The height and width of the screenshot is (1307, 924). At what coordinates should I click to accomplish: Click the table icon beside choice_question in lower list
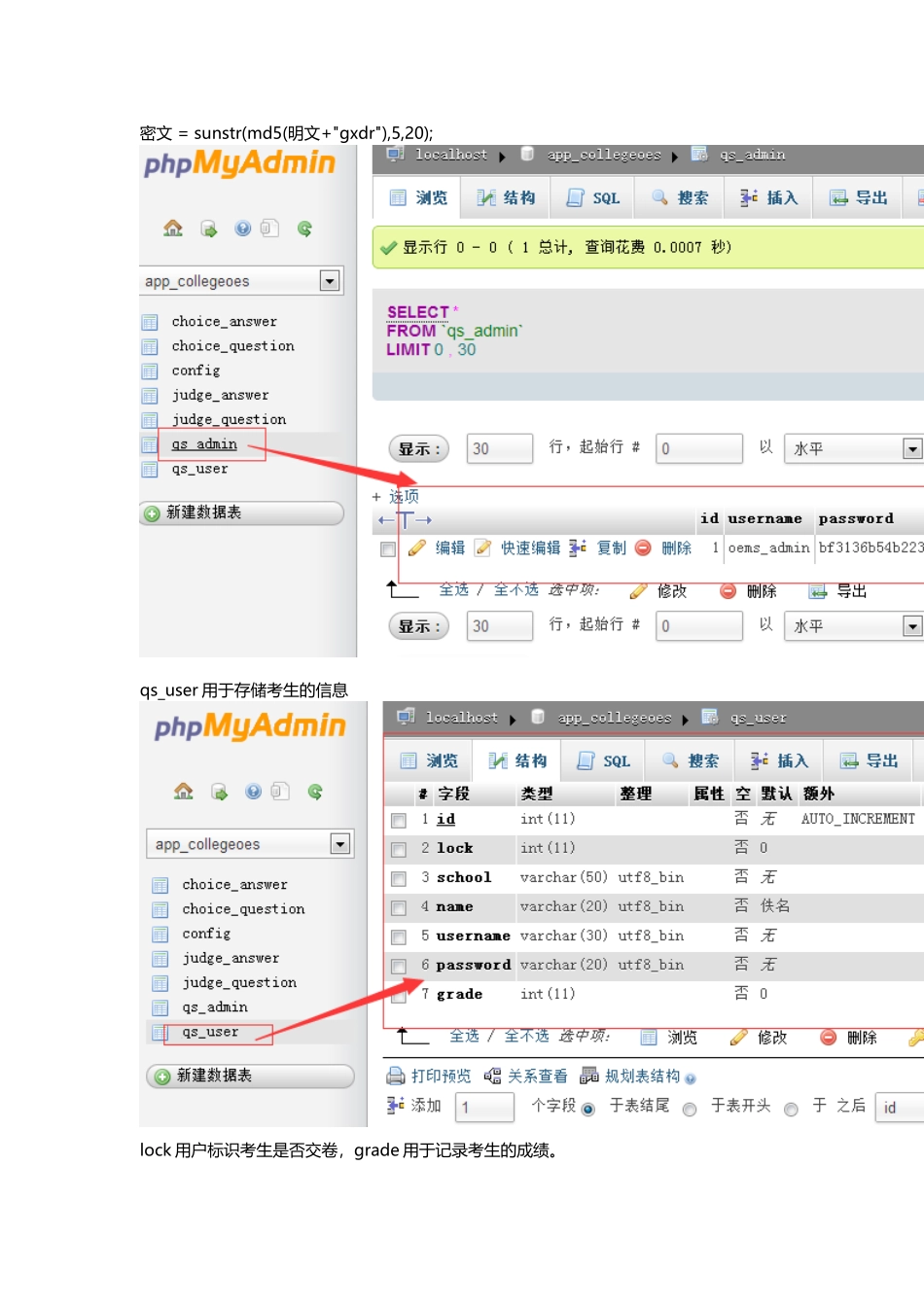160,909
